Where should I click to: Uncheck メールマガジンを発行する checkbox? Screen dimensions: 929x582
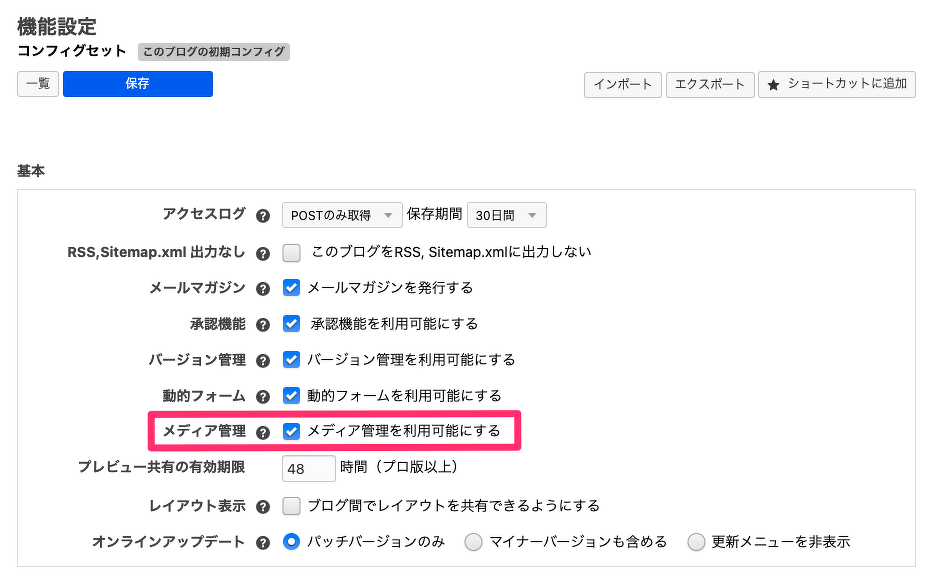292,287
